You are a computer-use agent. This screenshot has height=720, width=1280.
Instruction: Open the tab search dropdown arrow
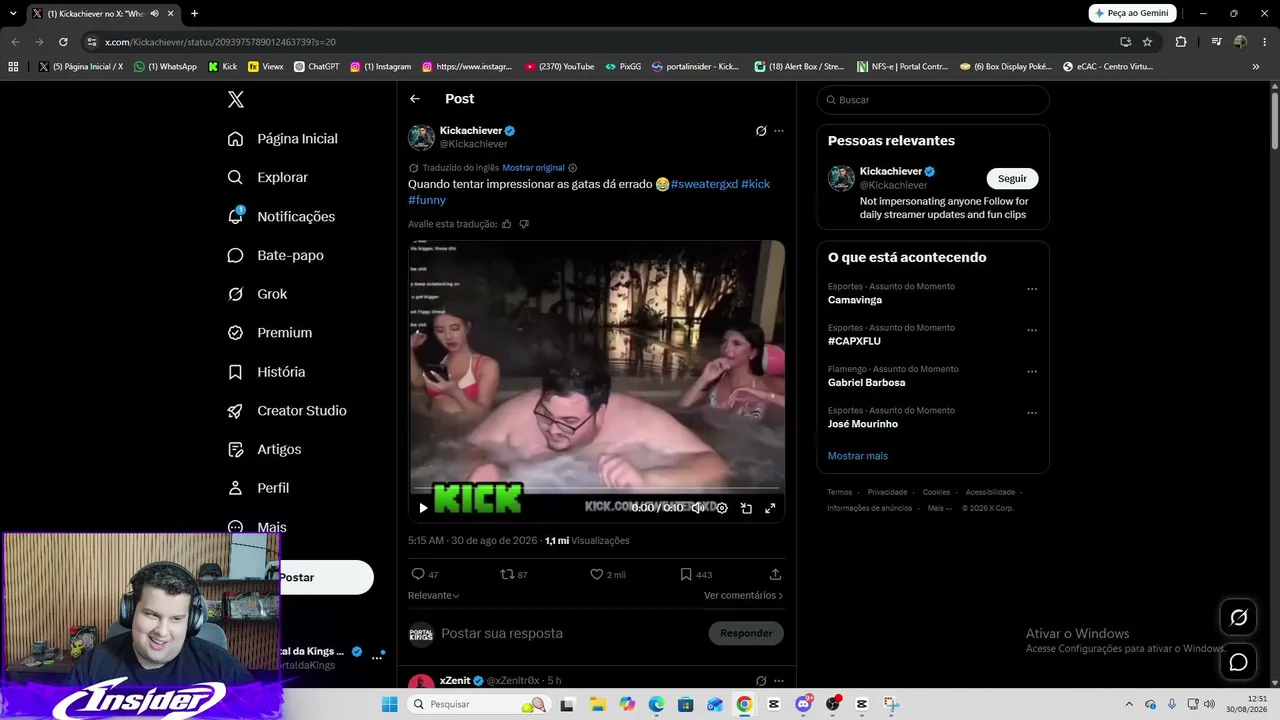(13, 14)
